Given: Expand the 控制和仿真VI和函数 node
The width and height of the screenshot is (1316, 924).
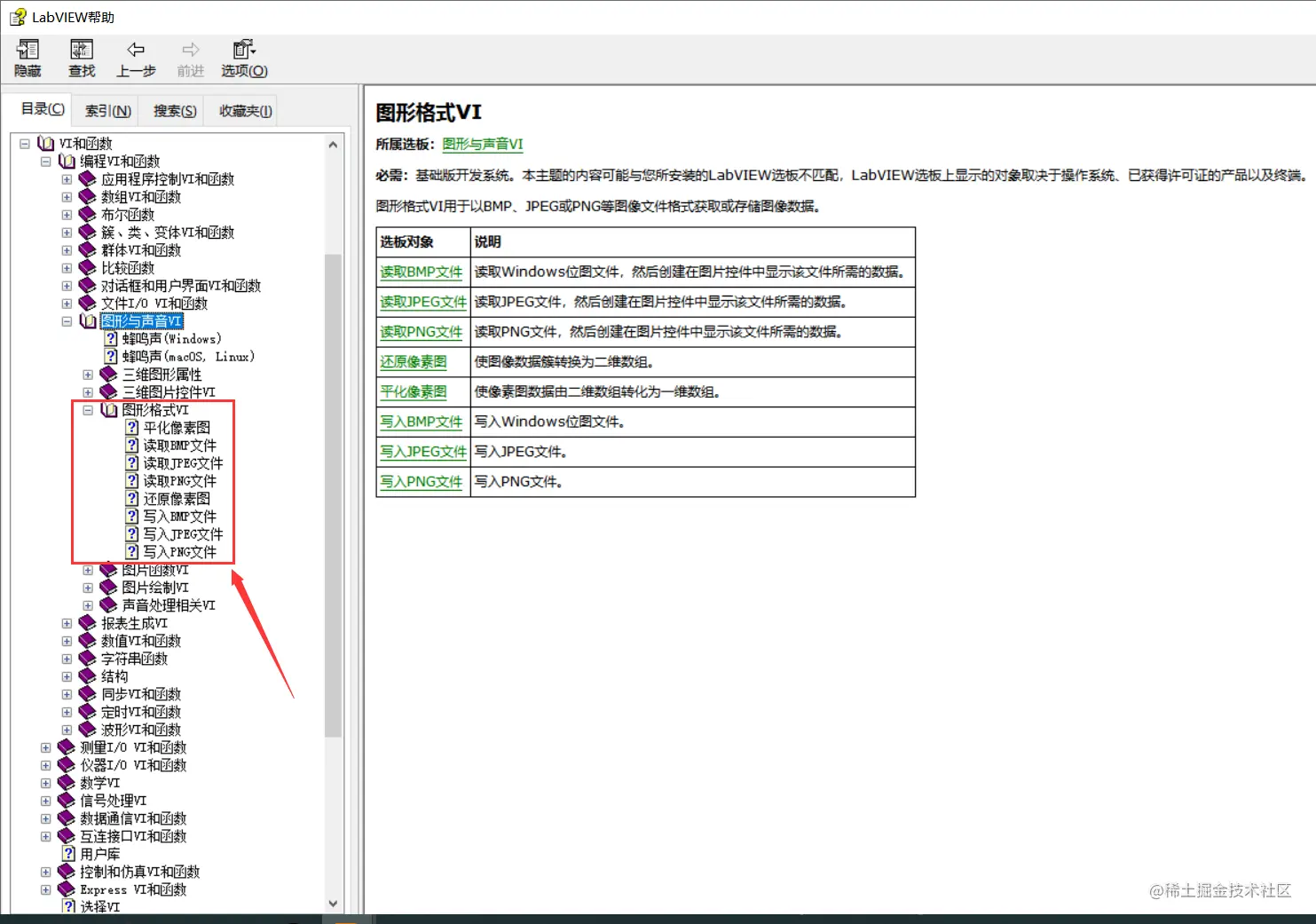Looking at the screenshot, I should (45, 872).
